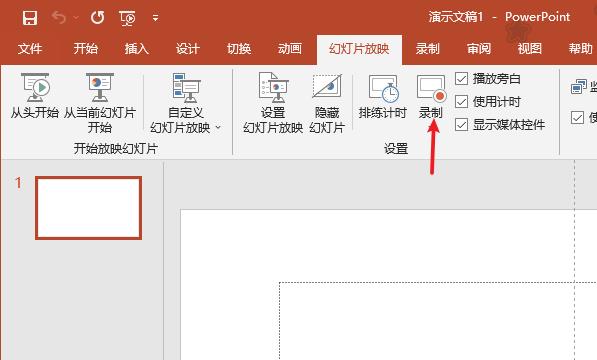Open the Undo history dropdown arrow
597x360 pixels.
pyautogui.click(x=76, y=18)
